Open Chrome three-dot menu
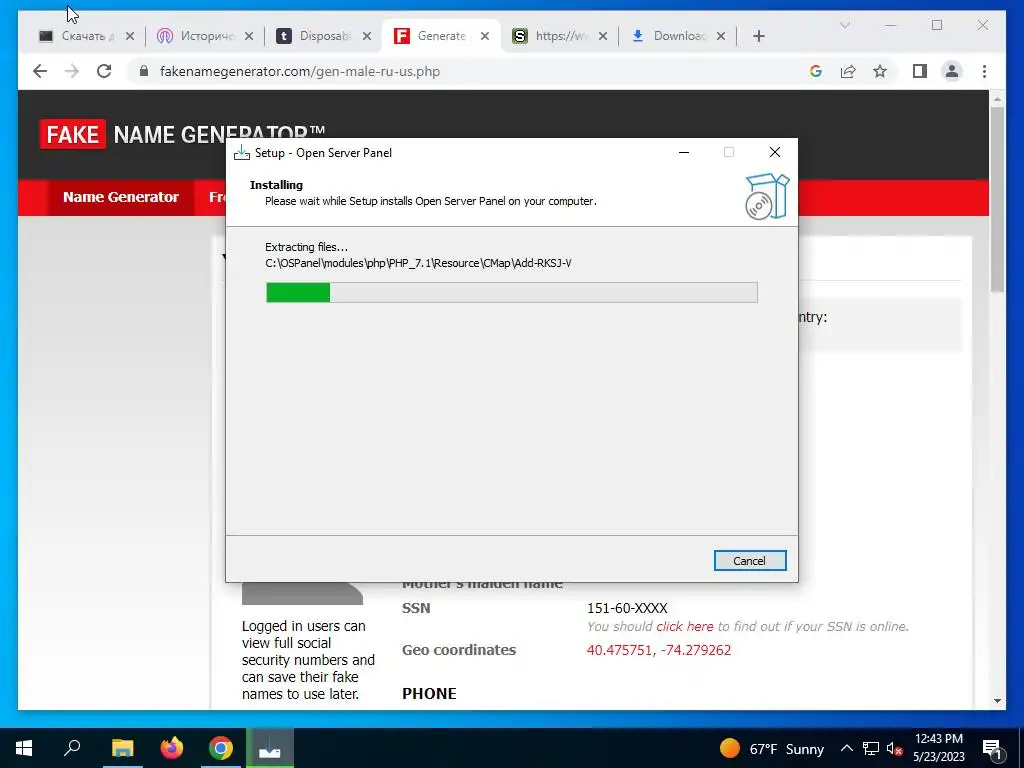The height and width of the screenshot is (768, 1024). (x=984, y=71)
